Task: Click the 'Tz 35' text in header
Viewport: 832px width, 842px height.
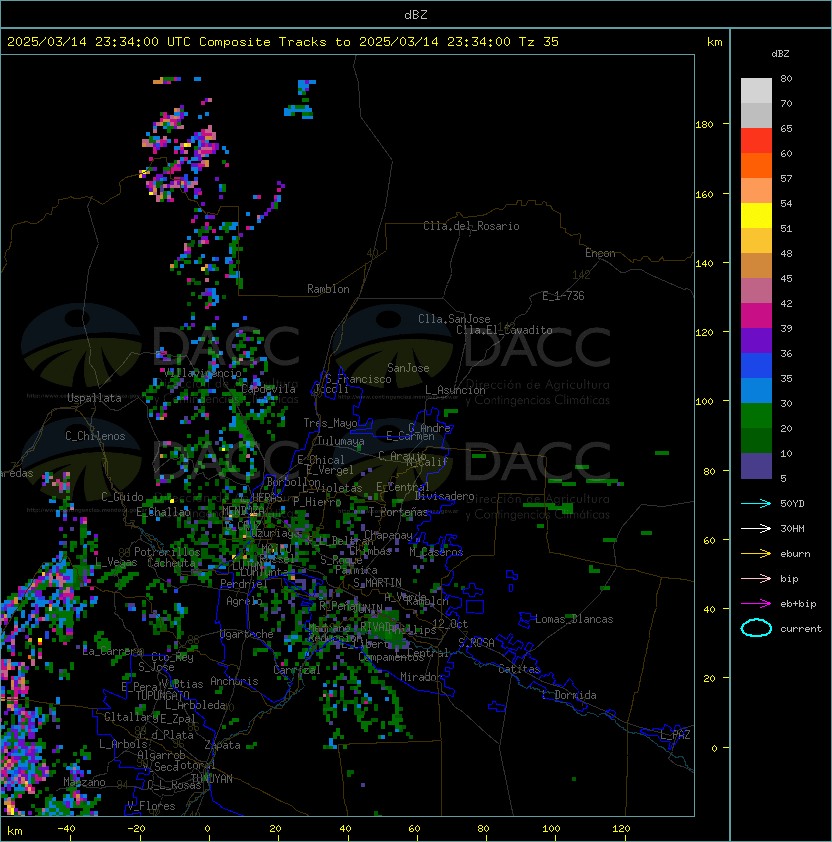Action: [539, 42]
